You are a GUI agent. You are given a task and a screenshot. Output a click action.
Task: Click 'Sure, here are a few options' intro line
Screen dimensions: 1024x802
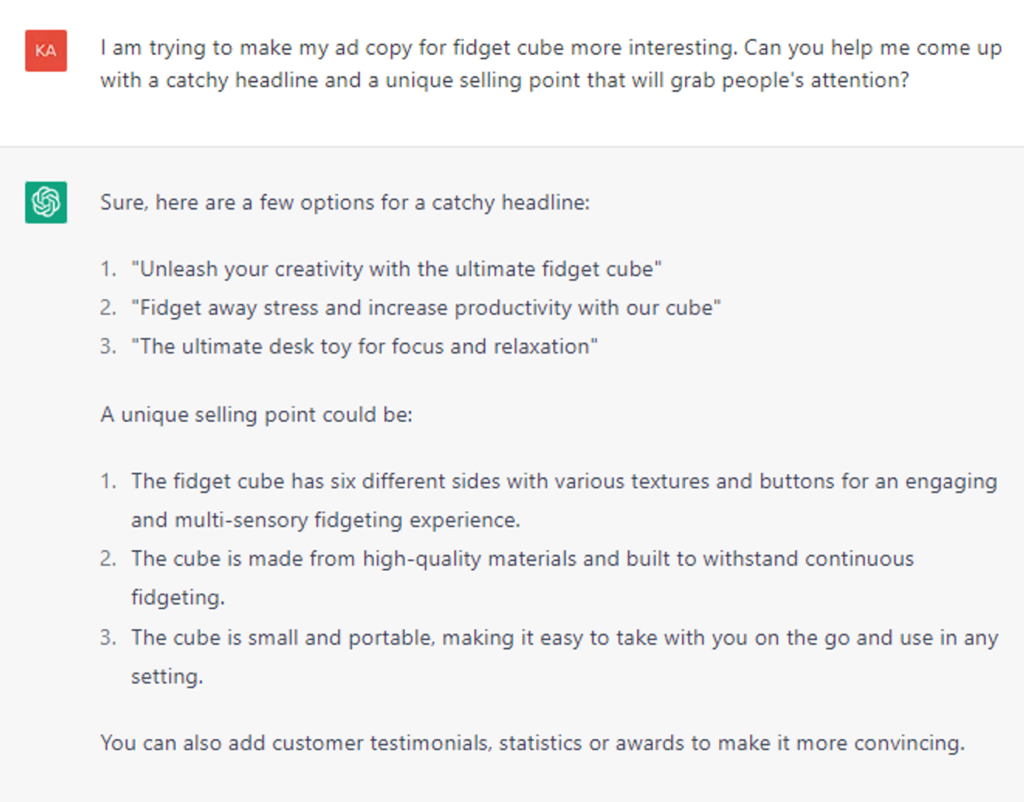pyautogui.click(x=345, y=202)
